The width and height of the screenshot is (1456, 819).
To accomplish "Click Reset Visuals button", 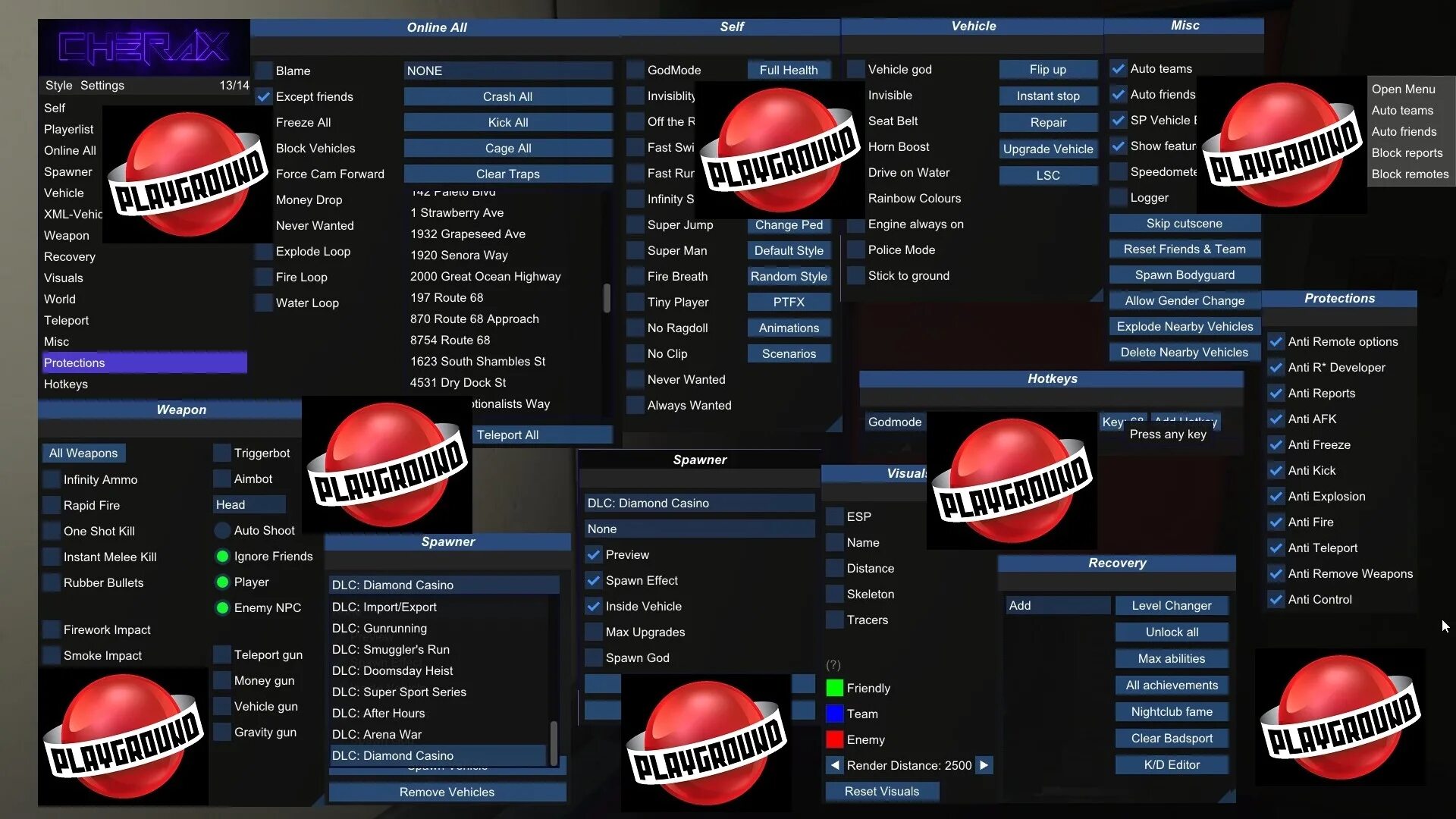I will 881,791.
